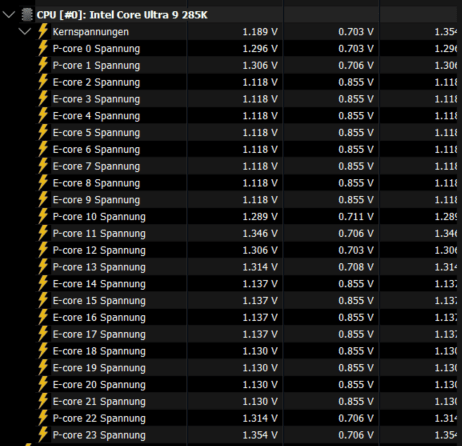Click P-core 12 minimum value 0.703 V
The width and height of the screenshot is (462, 446).
coord(356,250)
